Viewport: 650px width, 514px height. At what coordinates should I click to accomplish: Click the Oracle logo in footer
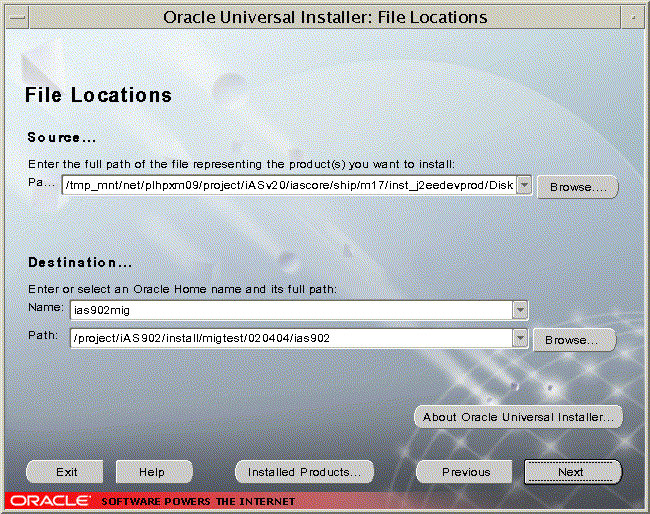[x=50, y=501]
